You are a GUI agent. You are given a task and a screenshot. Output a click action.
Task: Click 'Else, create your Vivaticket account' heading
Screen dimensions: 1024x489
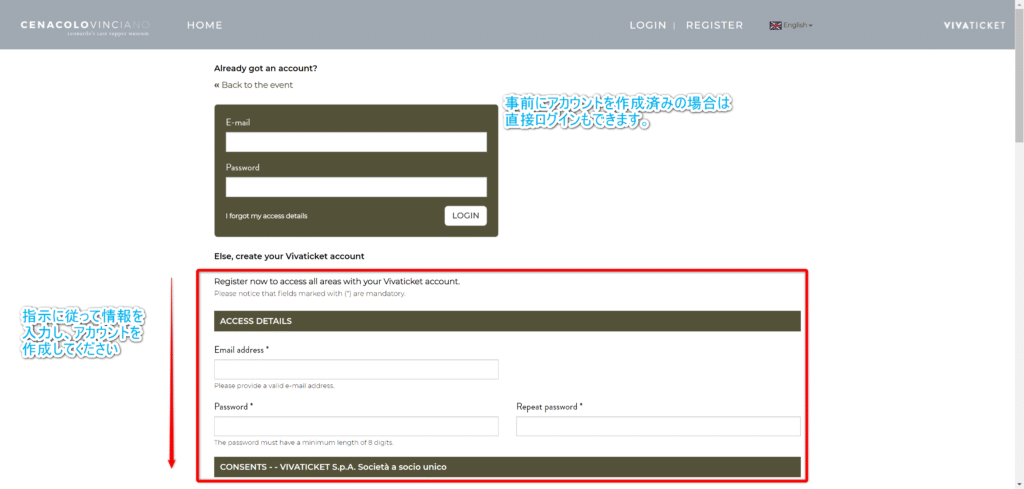[289, 256]
